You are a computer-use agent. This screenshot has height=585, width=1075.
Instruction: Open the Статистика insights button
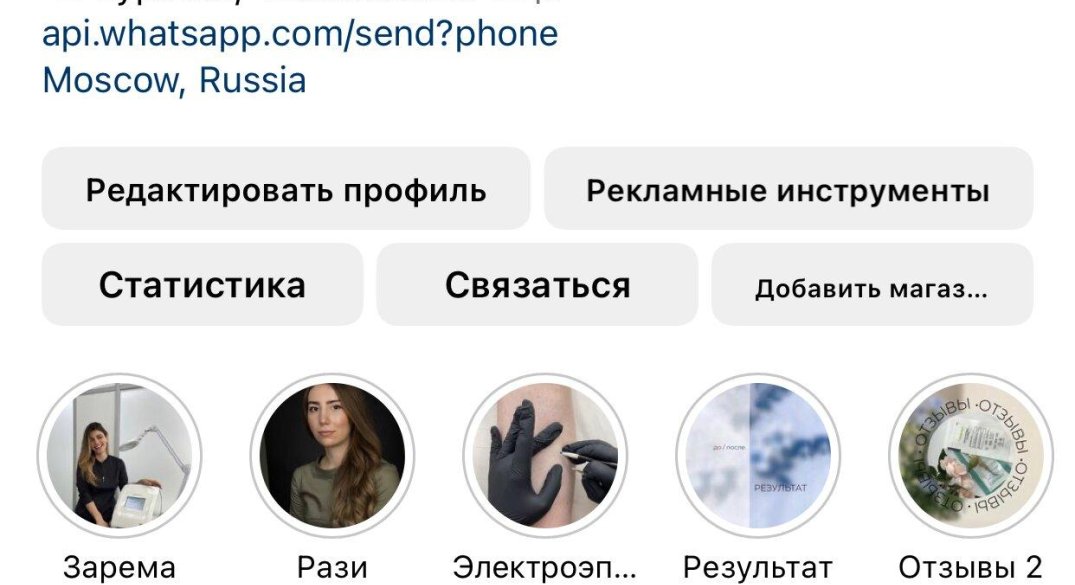(x=202, y=285)
